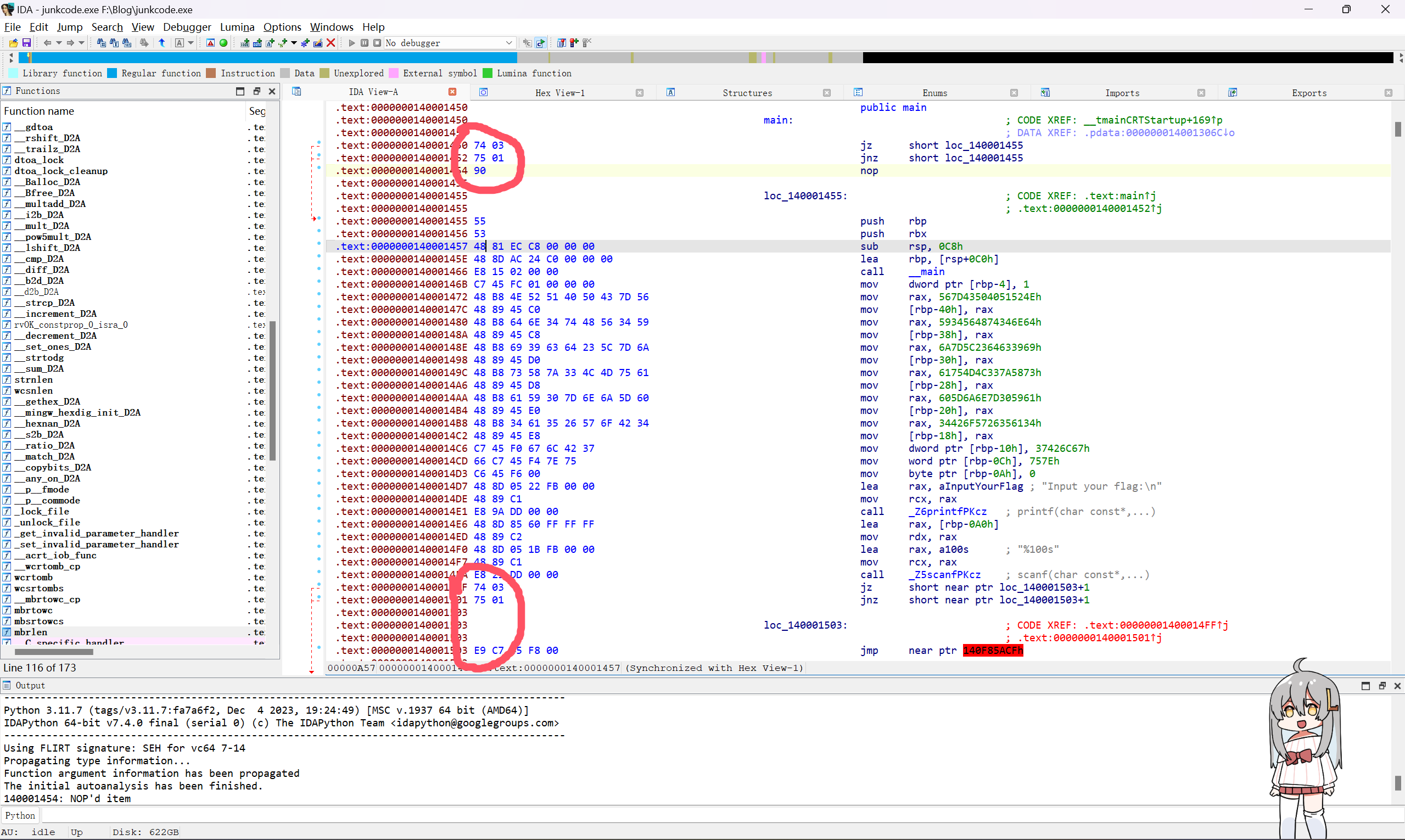Close the Functions panel
This screenshot has height=840, width=1405.
pyautogui.click(x=272, y=91)
